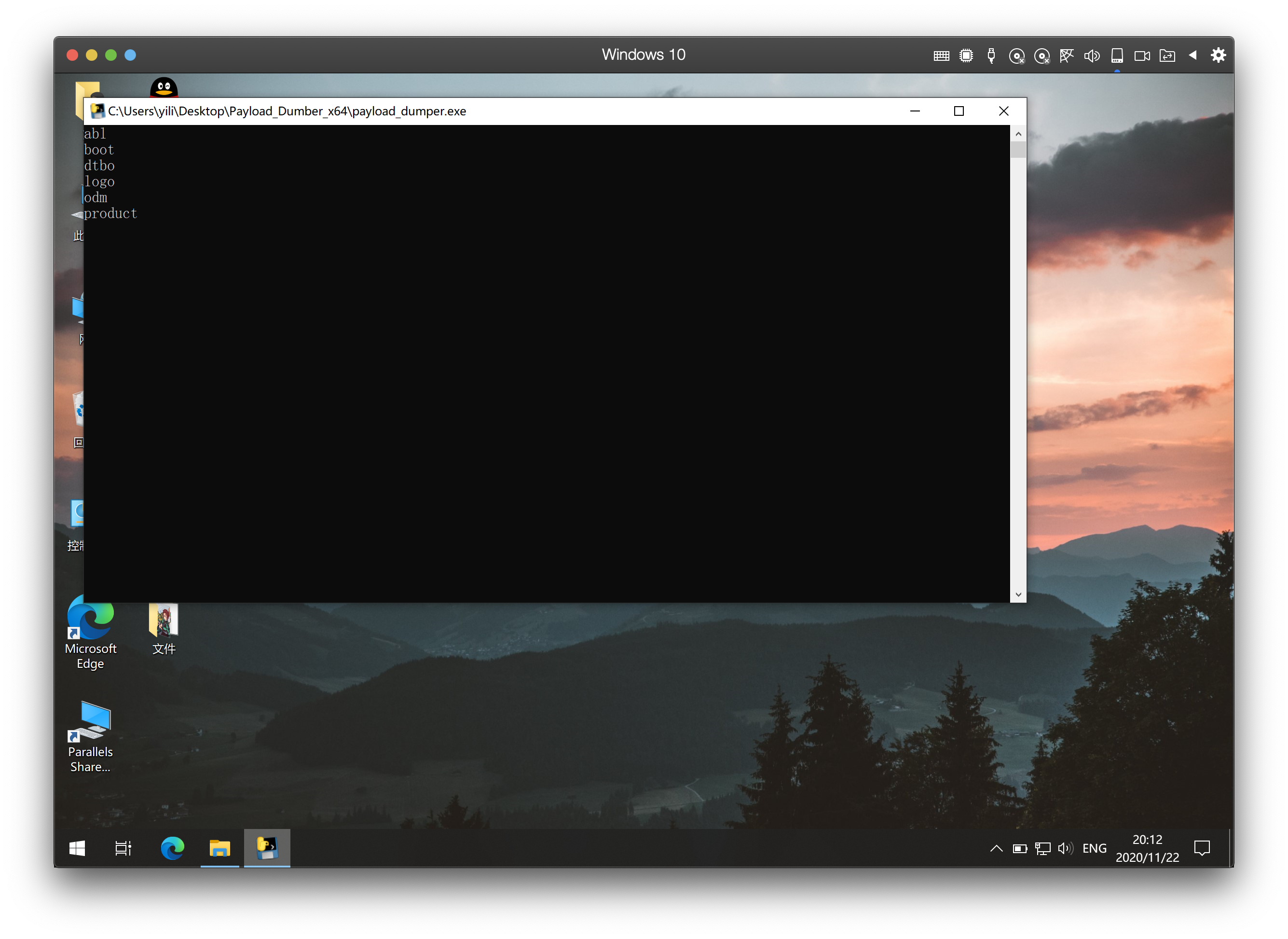1288x939 pixels.
Task: Click the 'boot' line in the console
Action: pyautogui.click(x=99, y=150)
